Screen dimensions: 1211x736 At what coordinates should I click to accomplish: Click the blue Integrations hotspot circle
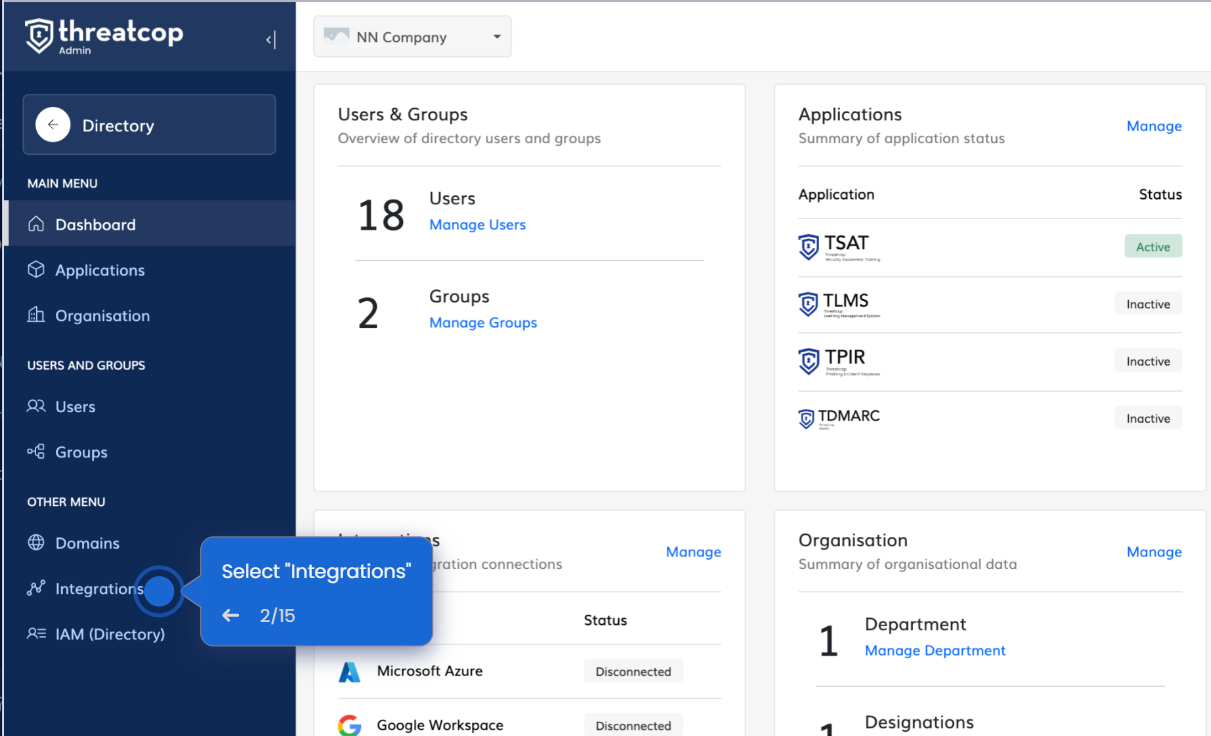pos(160,591)
